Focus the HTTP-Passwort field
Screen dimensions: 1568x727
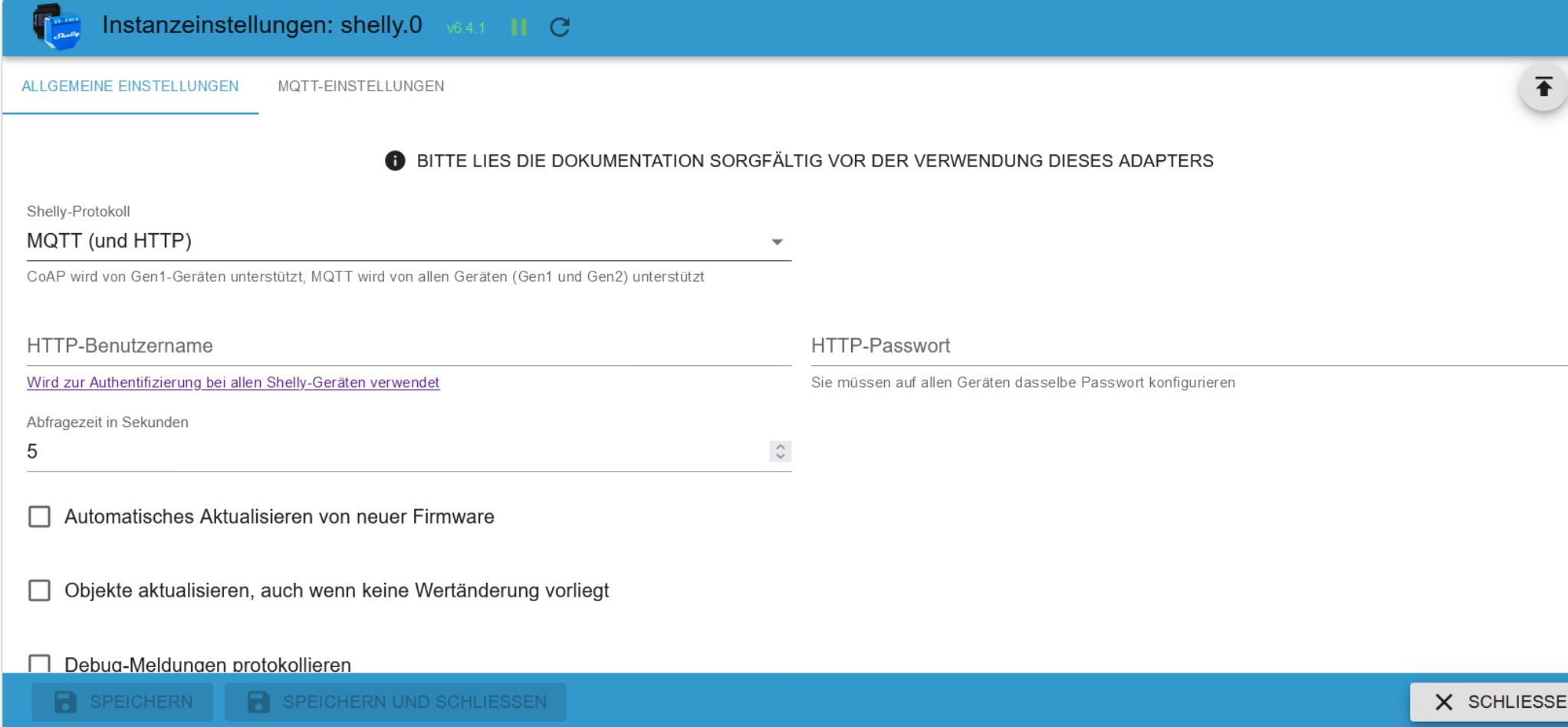pos(1189,346)
